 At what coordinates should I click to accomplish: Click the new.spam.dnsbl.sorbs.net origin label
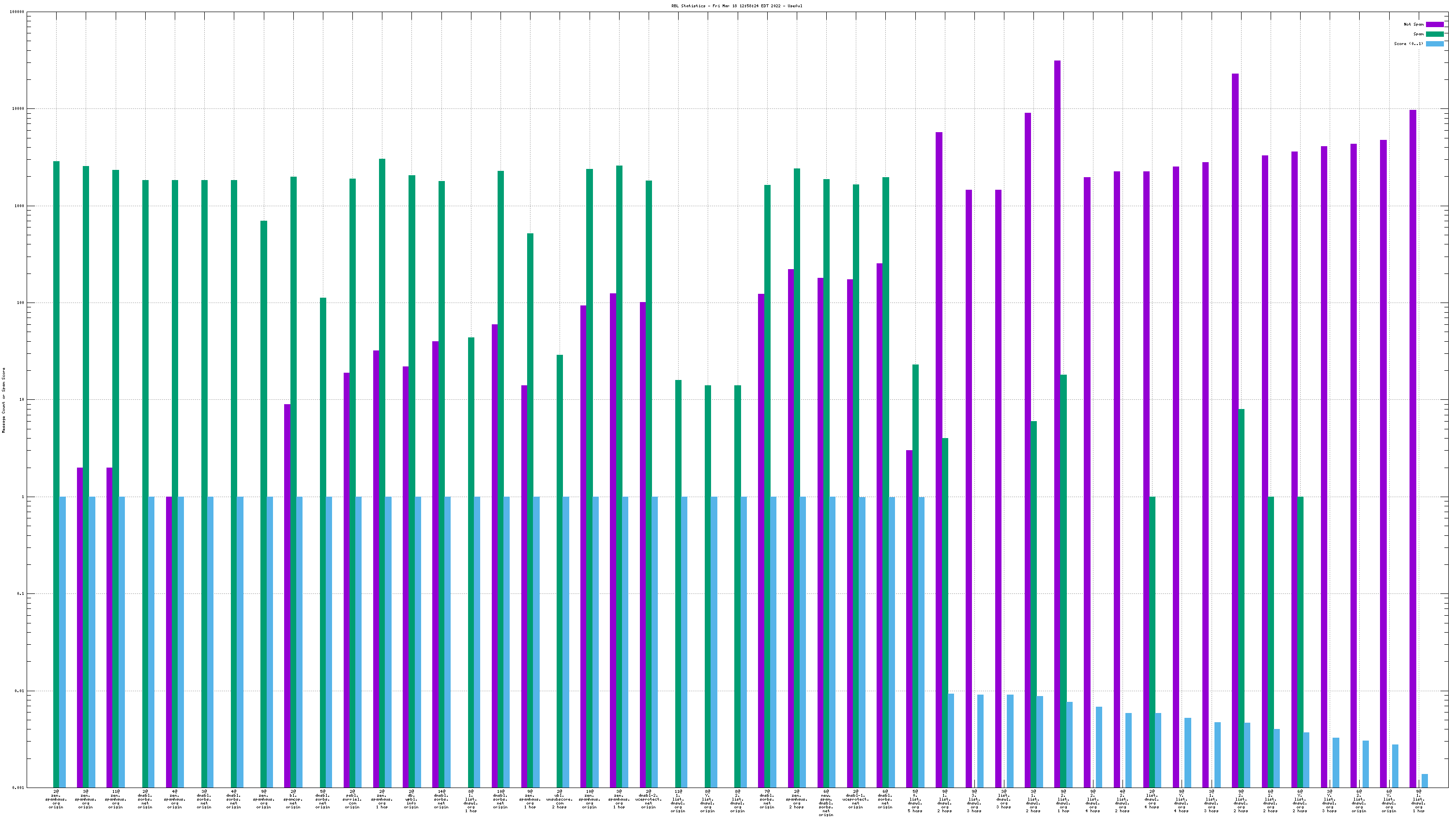(826, 803)
